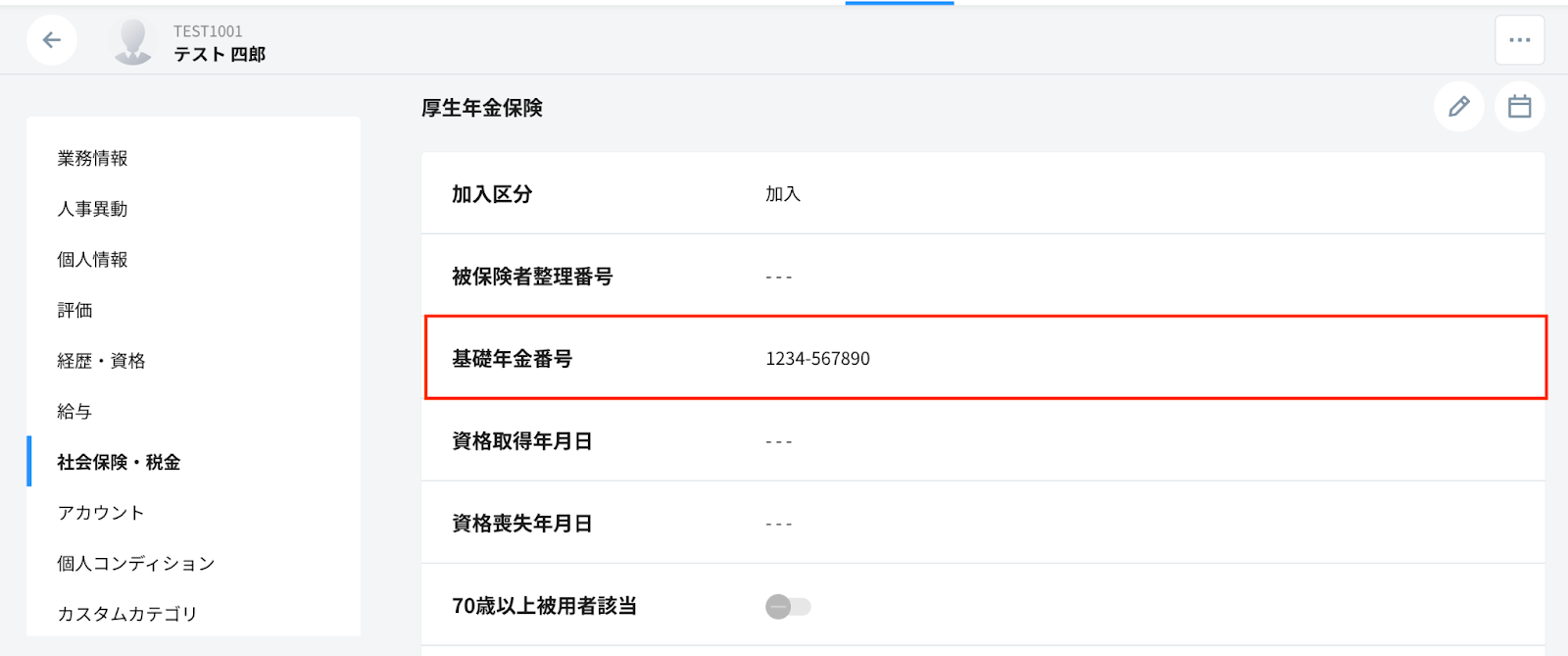The height and width of the screenshot is (656, 1568).
Task: Edit 厚生年金保険 with the pencil icon
Action: [x=1458, y=106]
